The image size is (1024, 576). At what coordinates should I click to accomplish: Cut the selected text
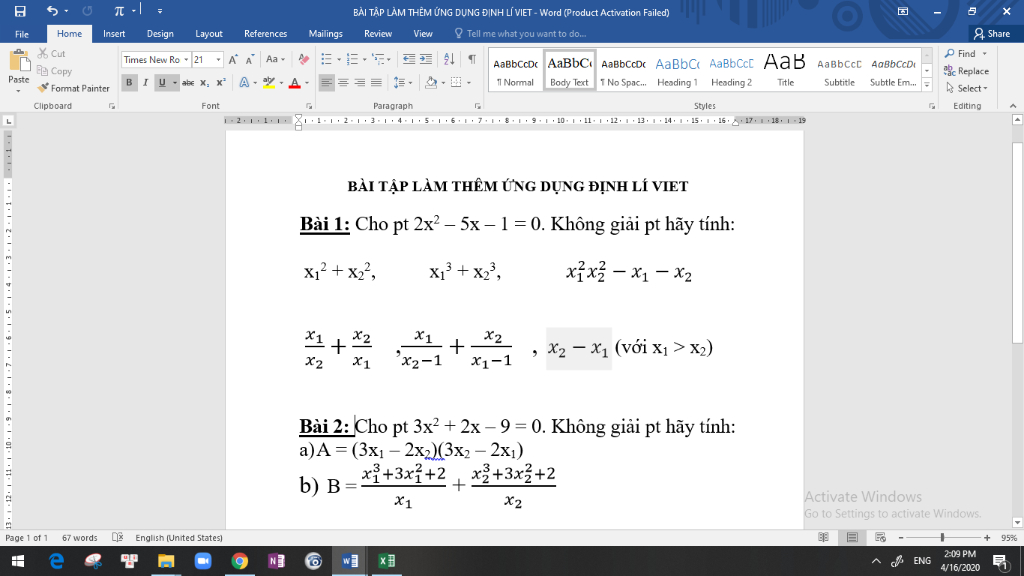[52, 54]
